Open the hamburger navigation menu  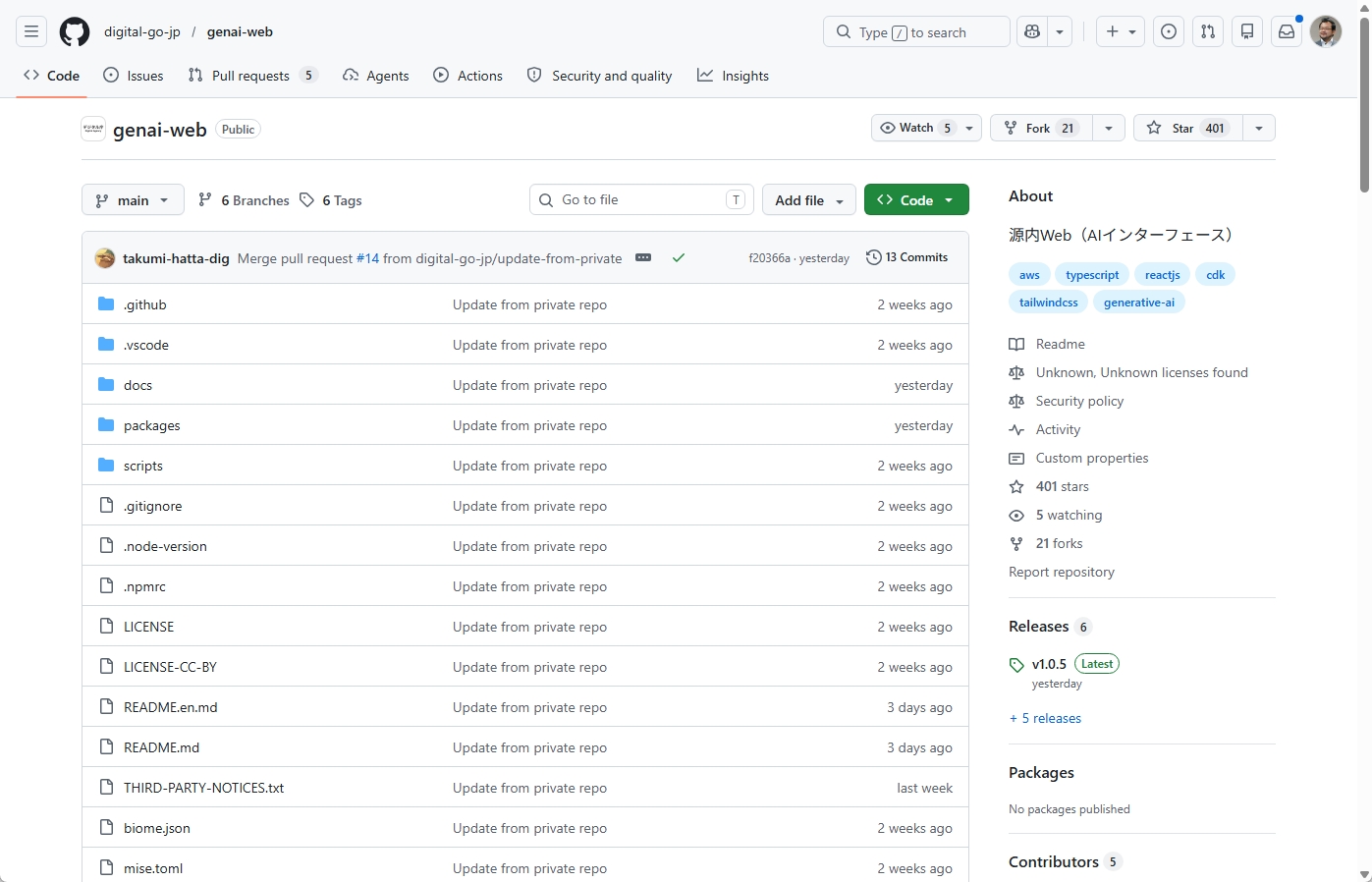pos(31,31)
